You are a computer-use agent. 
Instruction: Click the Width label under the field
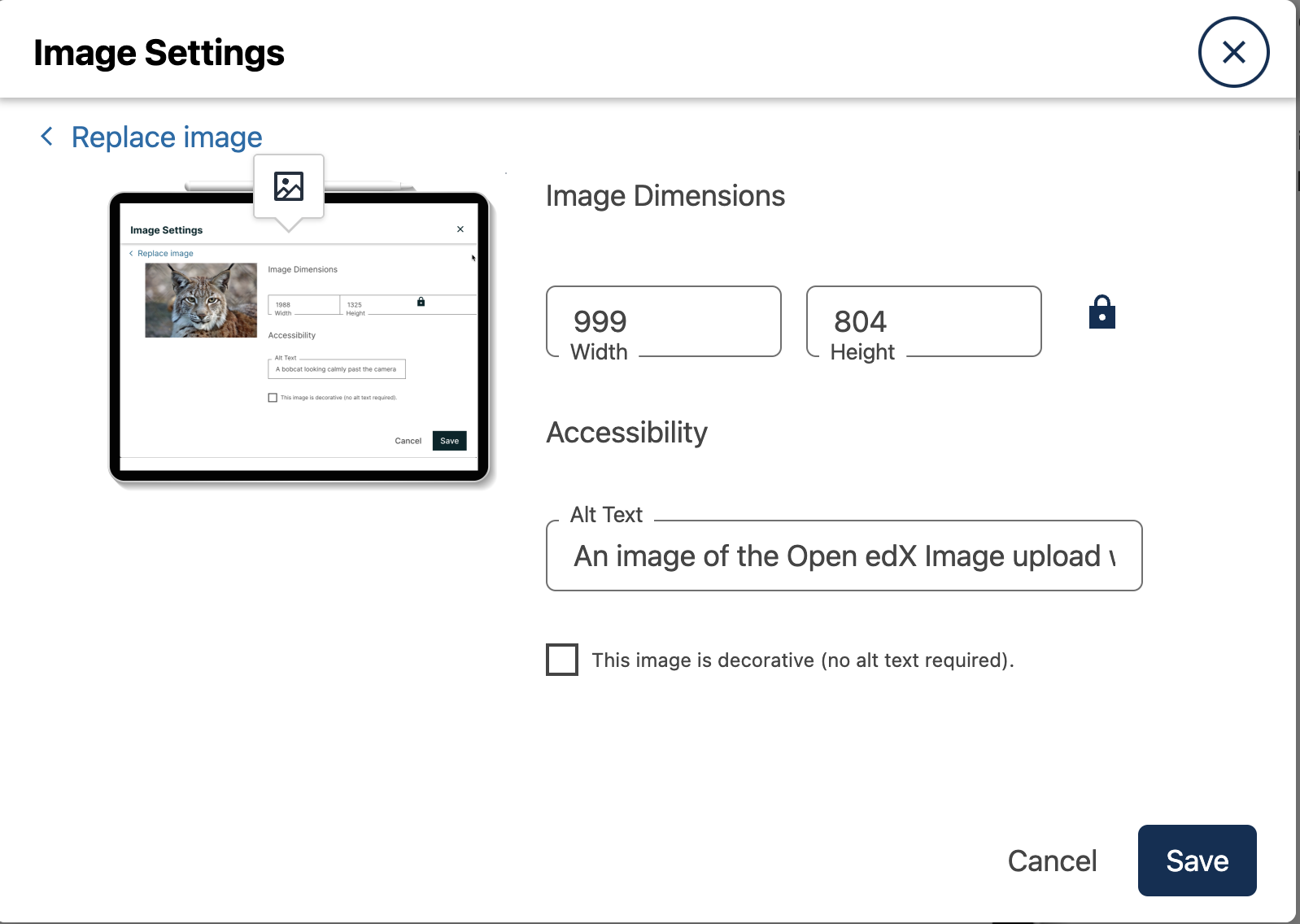[x=599, y=352]
